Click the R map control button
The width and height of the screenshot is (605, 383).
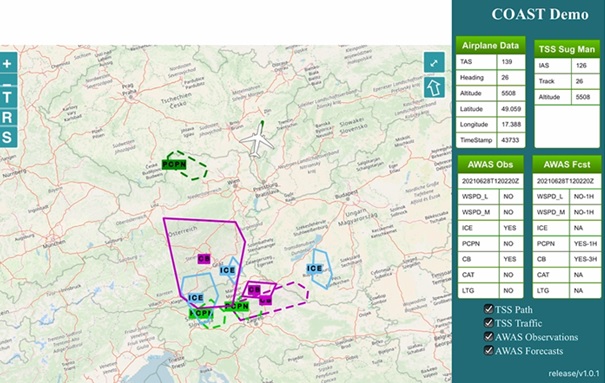pos(8,117)
